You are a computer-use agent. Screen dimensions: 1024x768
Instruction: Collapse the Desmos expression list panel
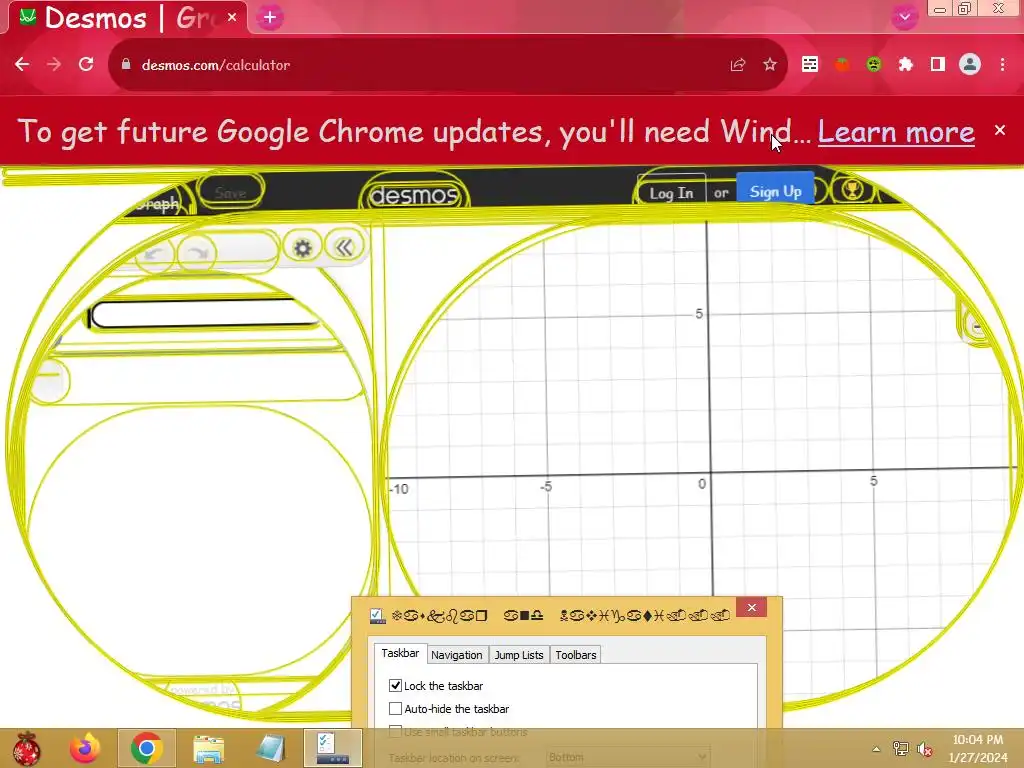344,247
